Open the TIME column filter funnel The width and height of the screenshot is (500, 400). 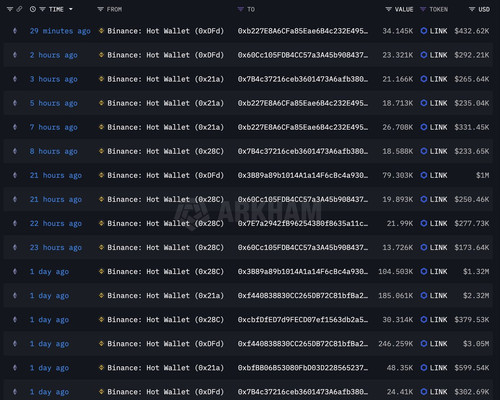click(x=42, y=9)
